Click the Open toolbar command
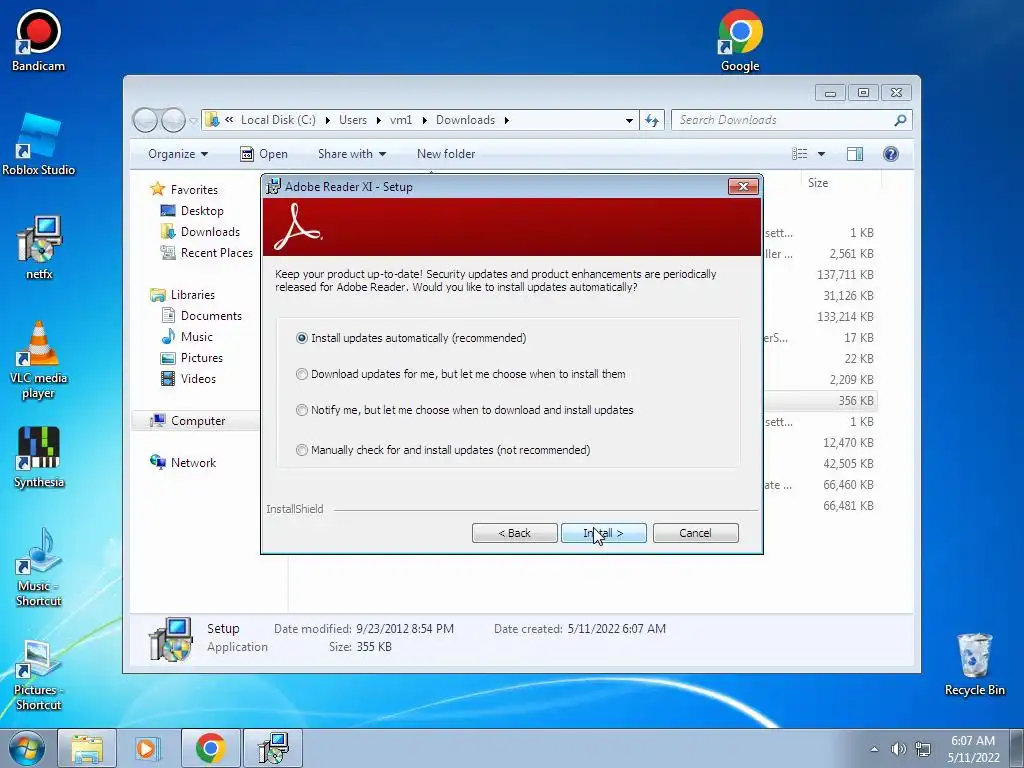 click(x=264, y=154)
